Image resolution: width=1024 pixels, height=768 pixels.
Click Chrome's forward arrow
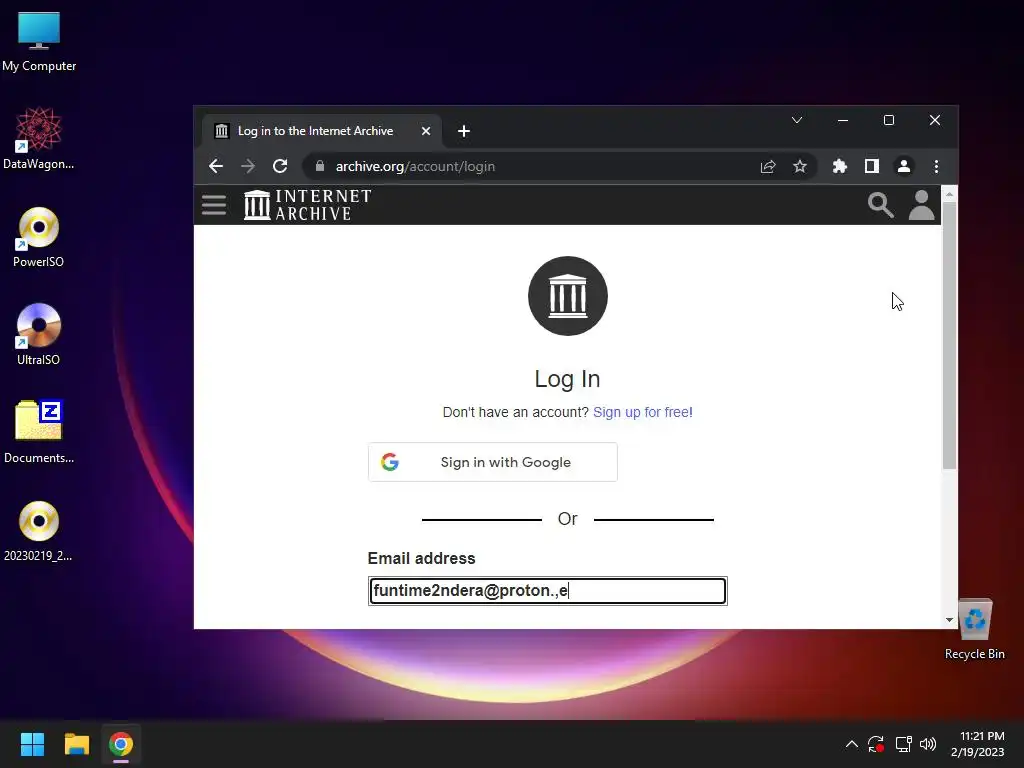pos(248,167)
